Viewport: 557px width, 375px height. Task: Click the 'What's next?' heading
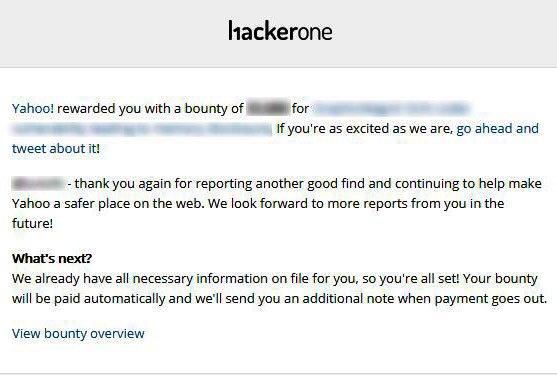(x=52, y=258)
